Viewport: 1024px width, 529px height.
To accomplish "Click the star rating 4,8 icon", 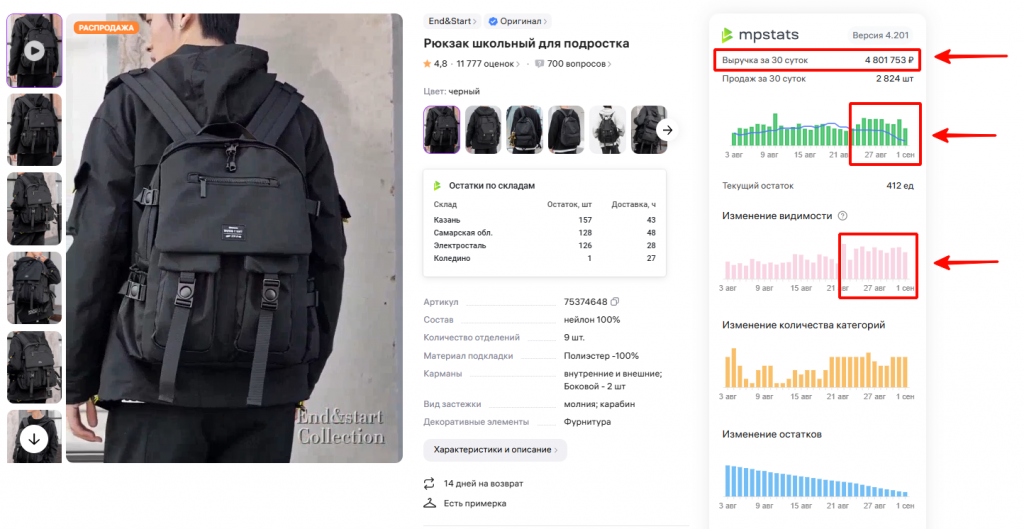I will tap(428, 64).
